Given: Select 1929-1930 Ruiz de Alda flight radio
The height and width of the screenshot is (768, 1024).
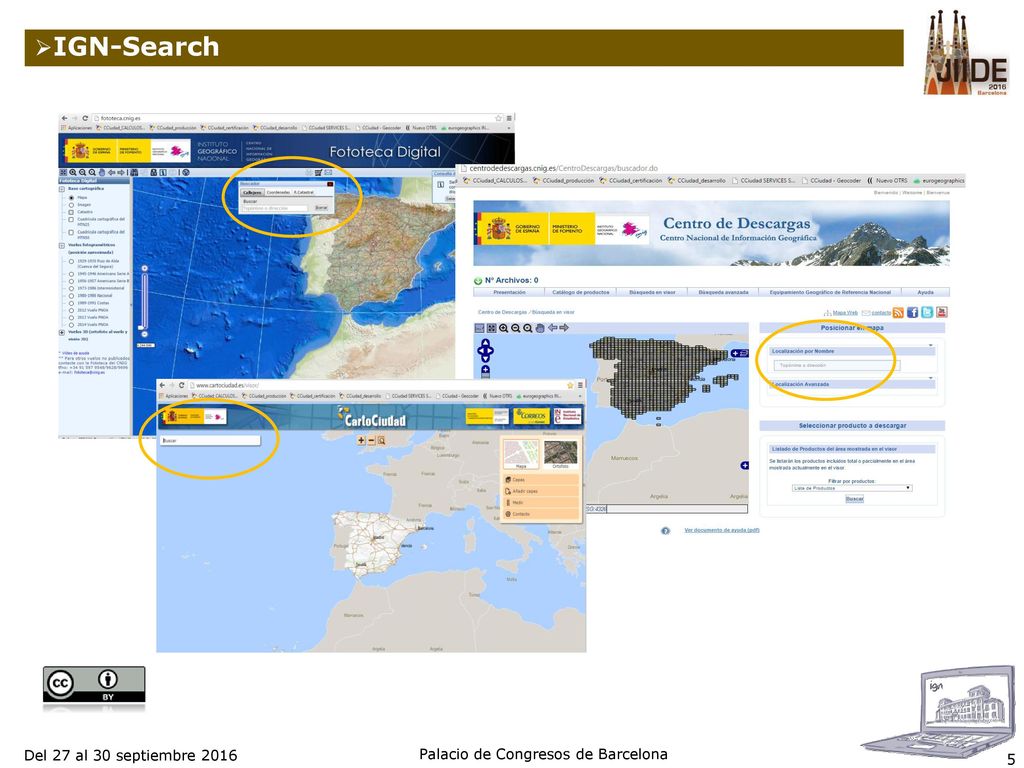Looking at the screenshot, I should click(x=71, y=261).
